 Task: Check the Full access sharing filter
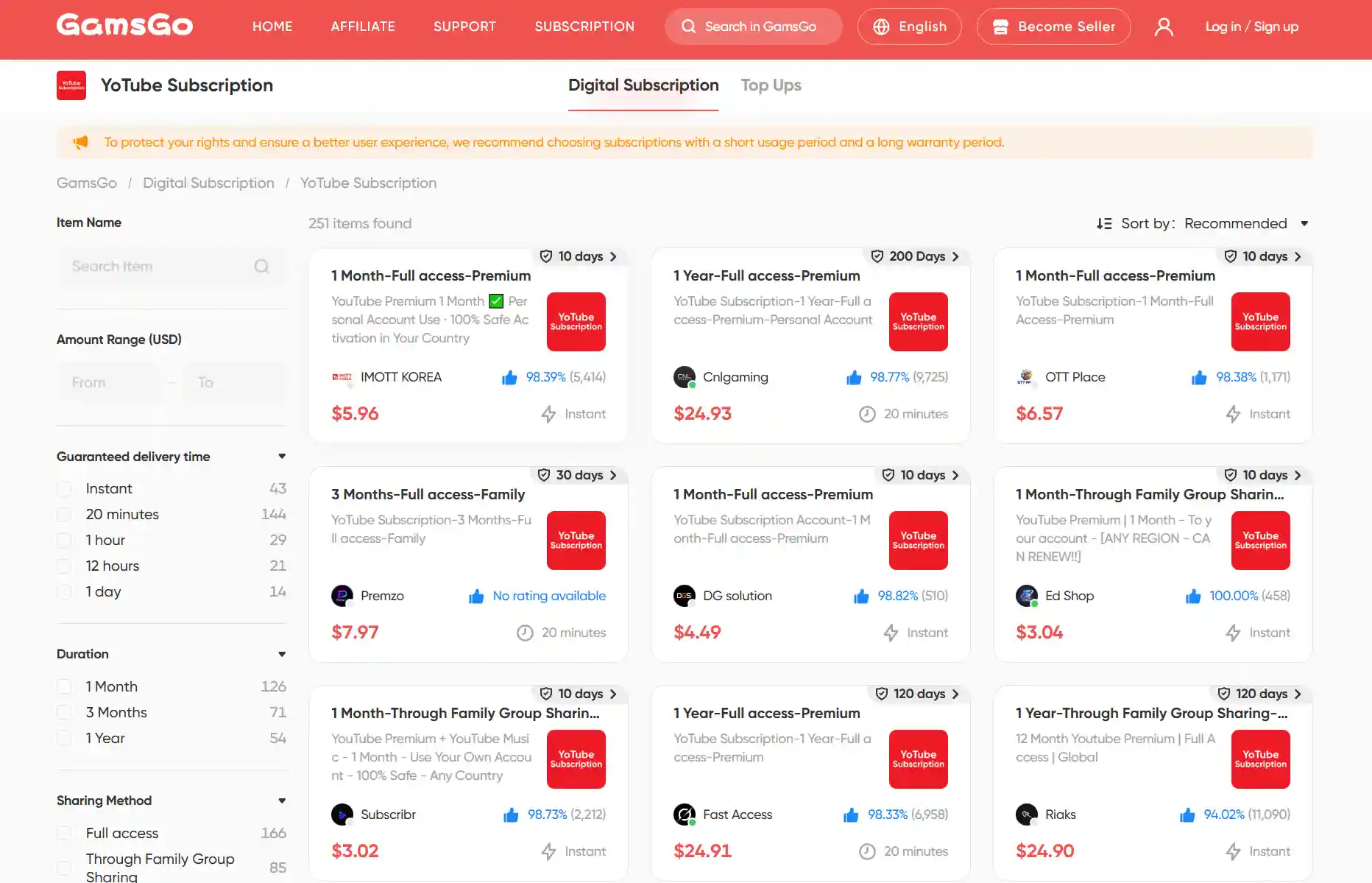(65, 834)
